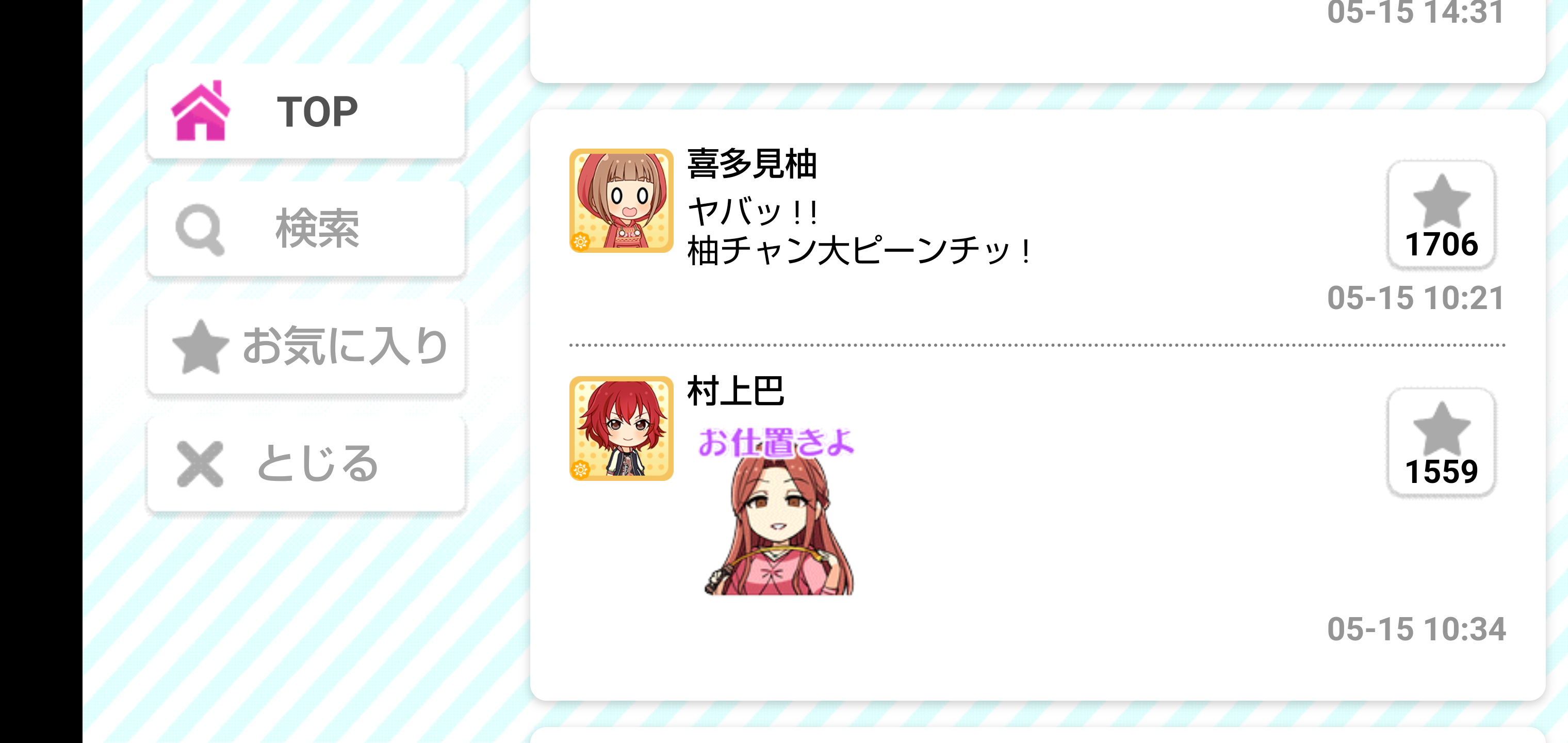Open 村上巴's red-haired avatar thumbnail
This screenshot has height=743, width=1568.
coord(622,428)
